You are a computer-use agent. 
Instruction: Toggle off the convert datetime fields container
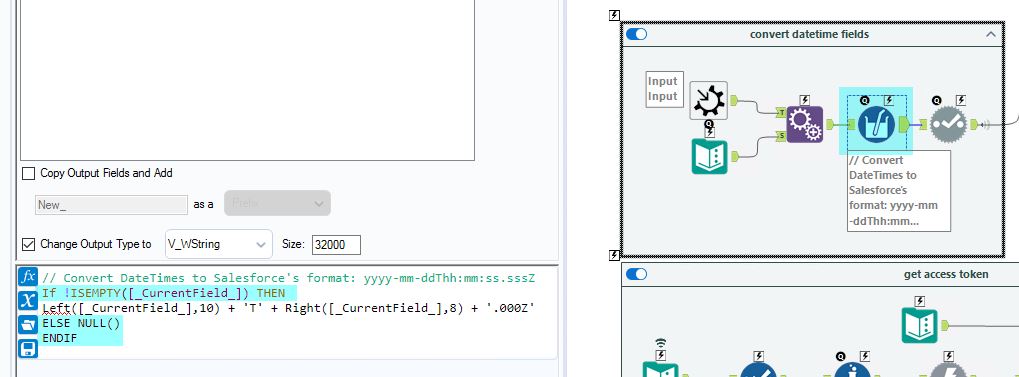pyautogui.click(x=636, y=34)
